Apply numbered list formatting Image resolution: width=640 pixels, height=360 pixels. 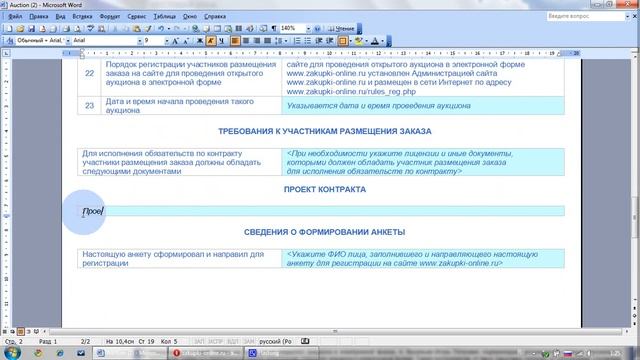coord(297,40)
